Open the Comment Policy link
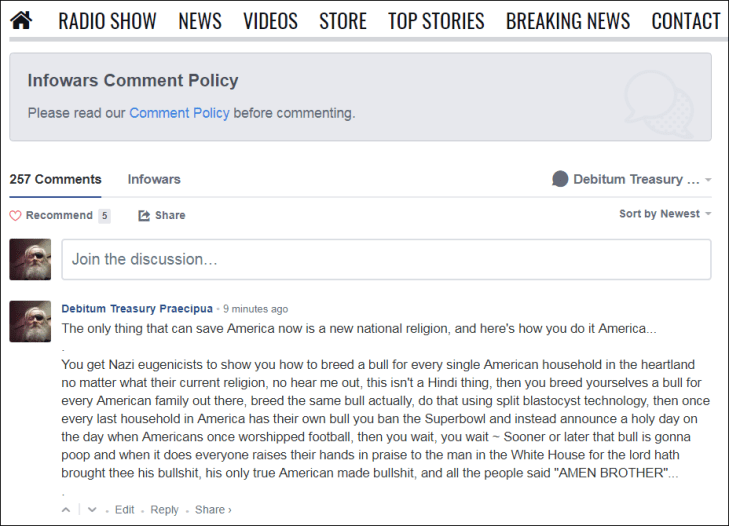The width and height of the screenshot is (729, 526). point(179,113)
